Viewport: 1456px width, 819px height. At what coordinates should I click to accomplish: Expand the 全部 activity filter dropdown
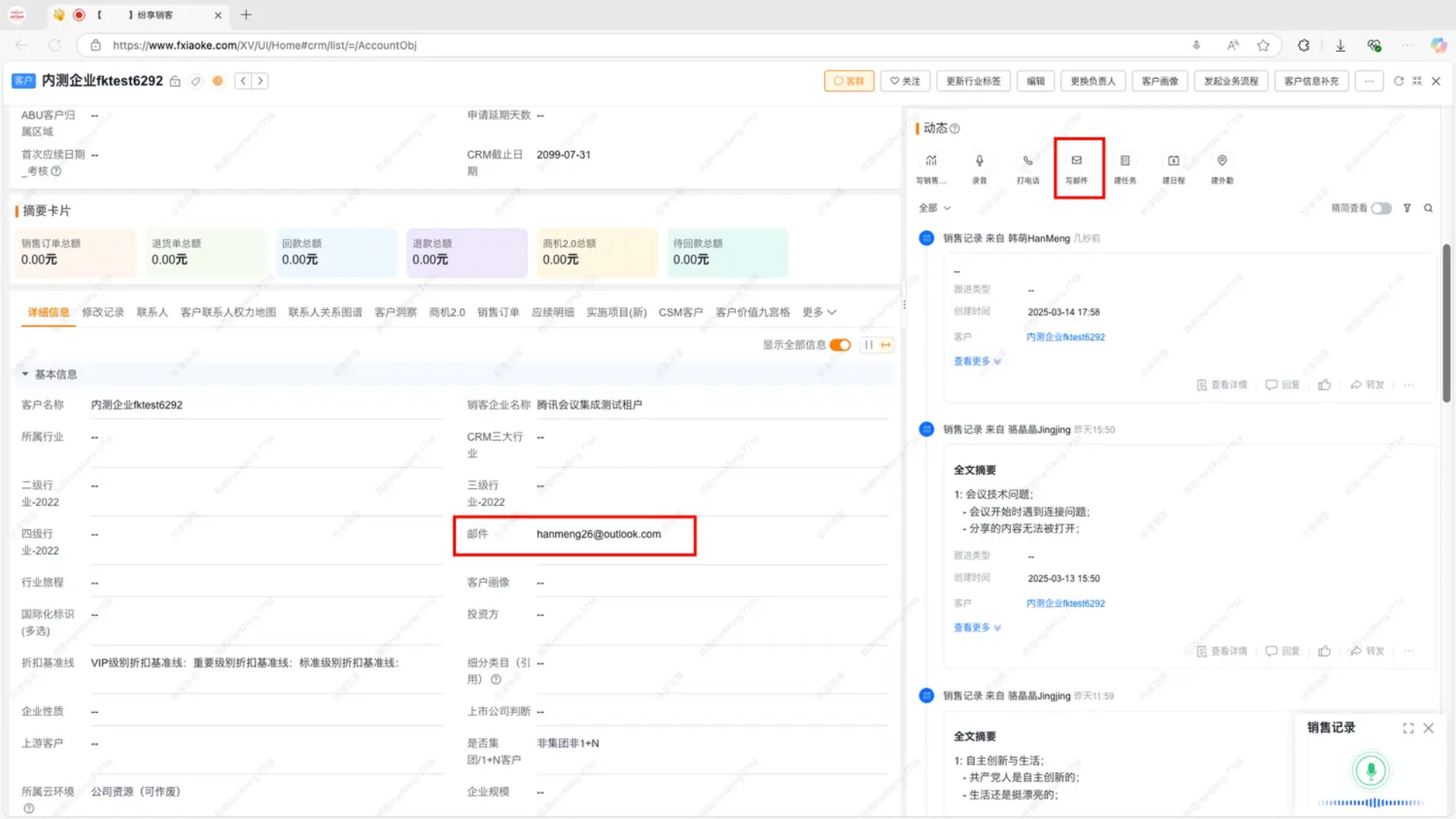point(934,208)
